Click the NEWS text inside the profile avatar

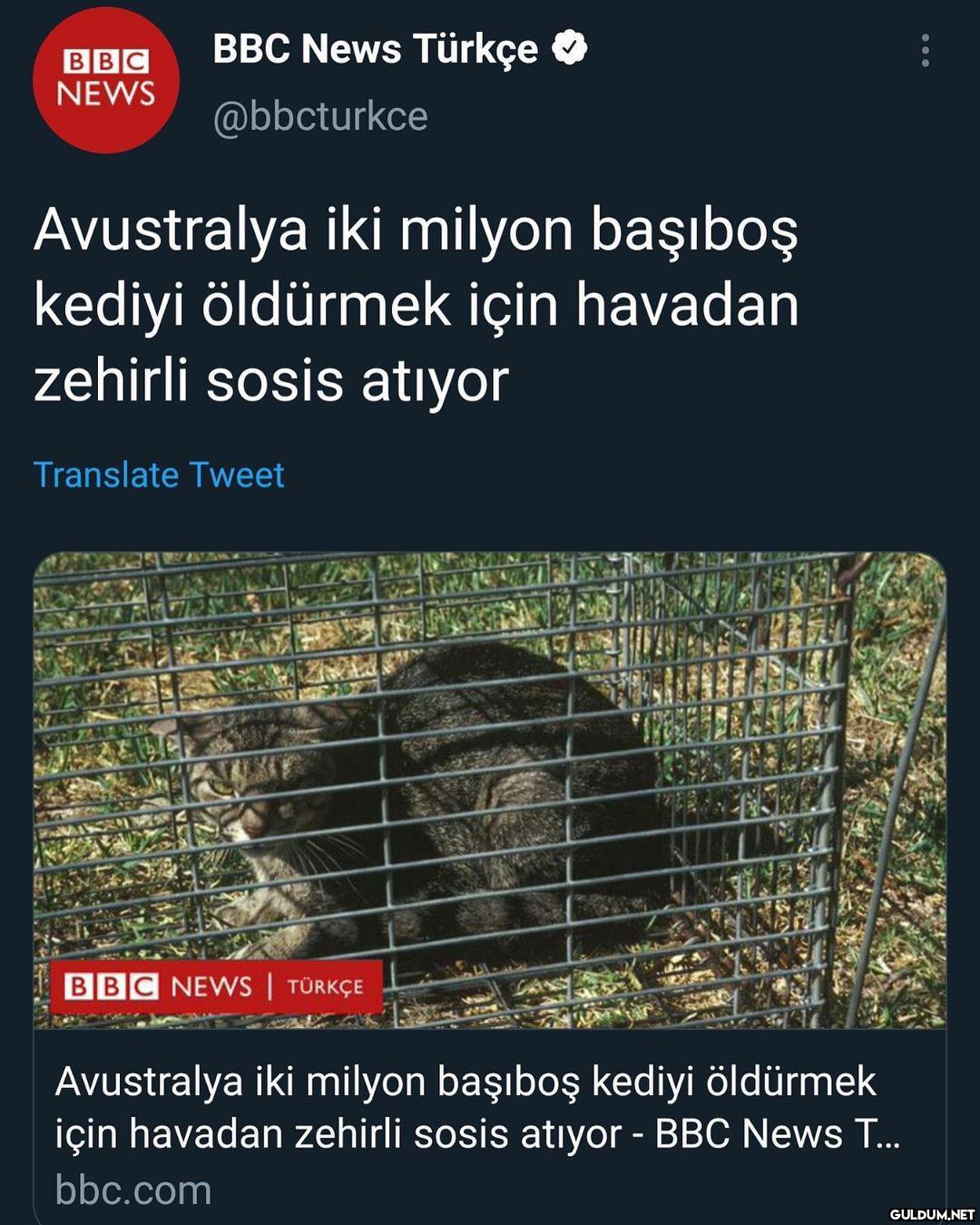point(106,93)
